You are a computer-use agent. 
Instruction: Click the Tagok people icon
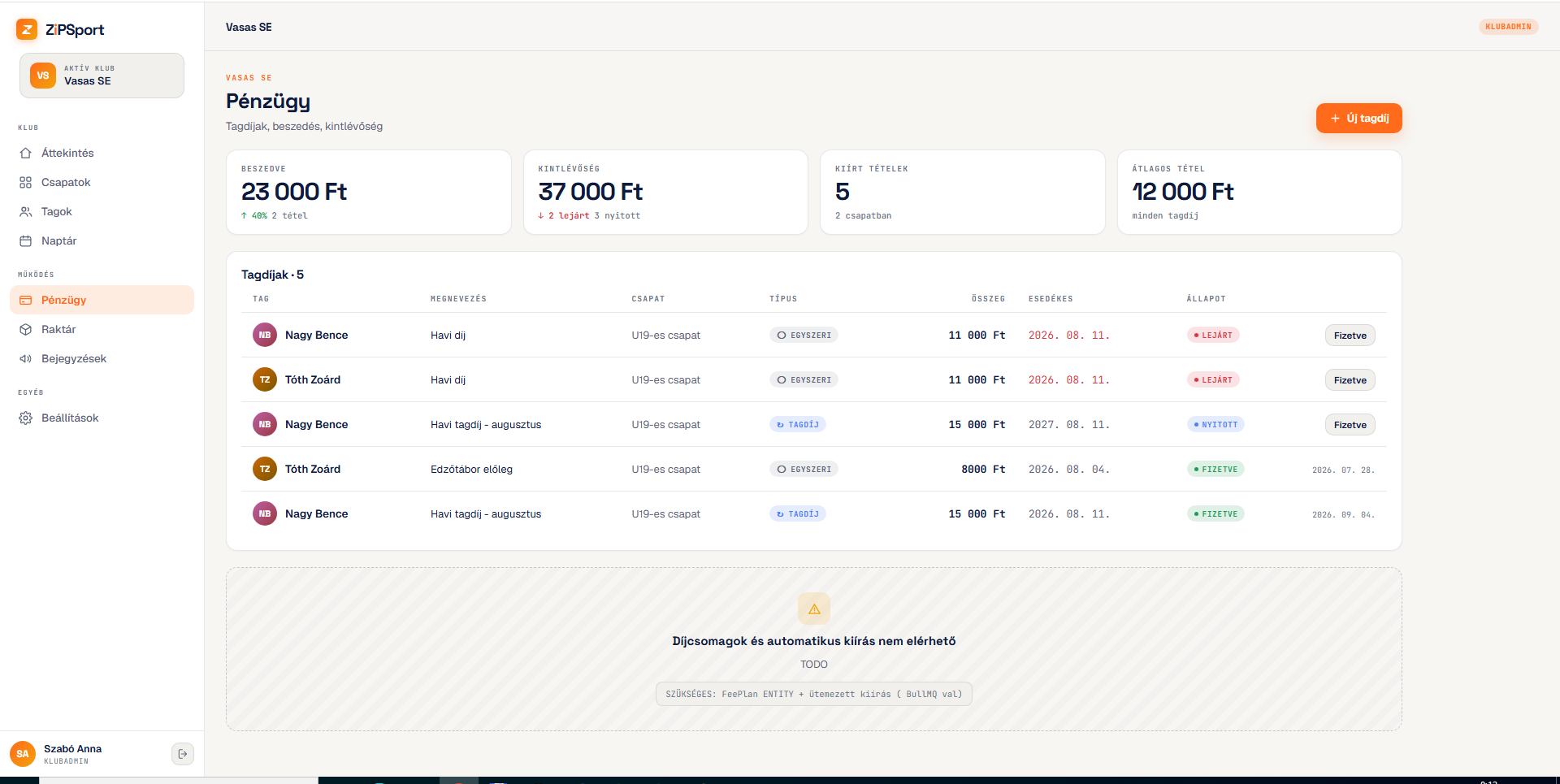26,211
